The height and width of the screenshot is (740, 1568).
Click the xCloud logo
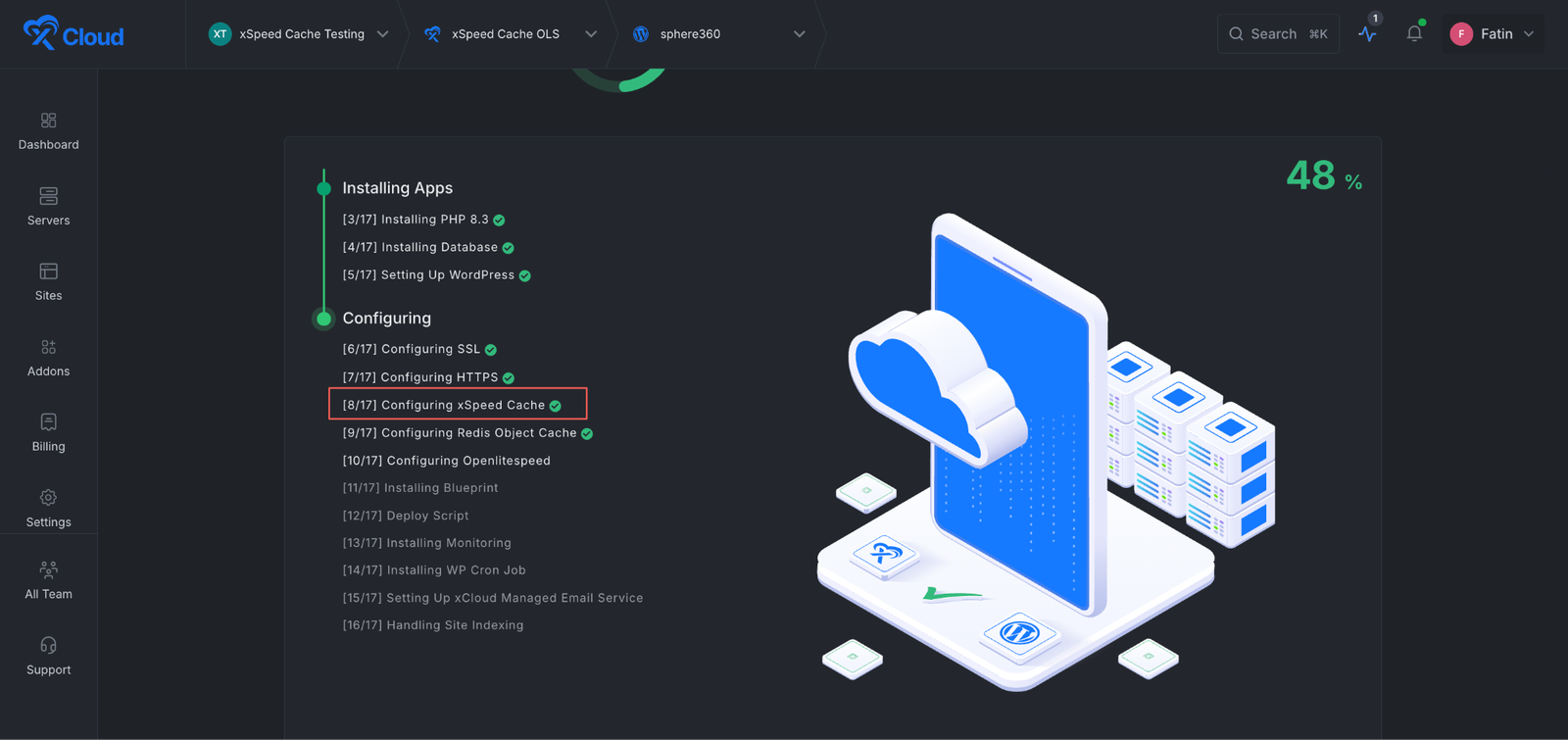click(x=73, y=33)
